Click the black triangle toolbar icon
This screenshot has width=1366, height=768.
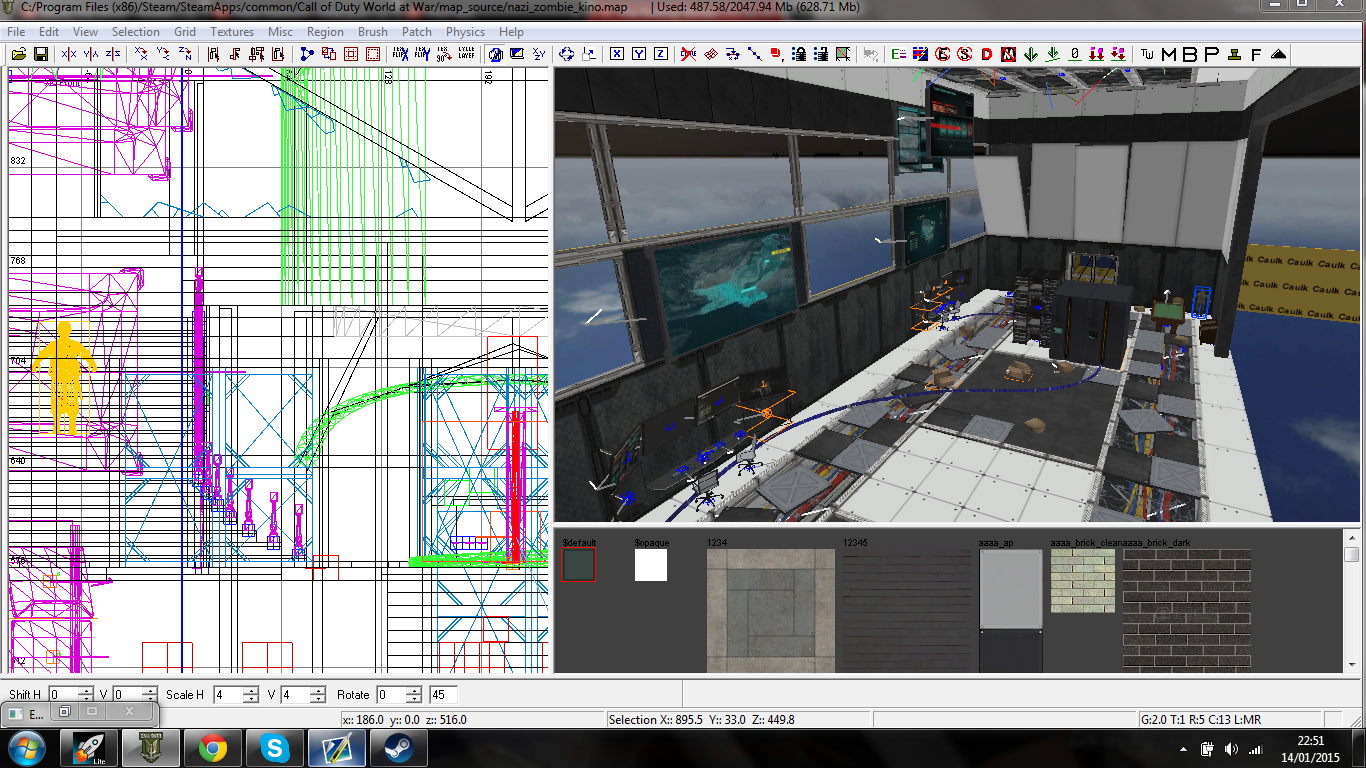point(1278,54)
